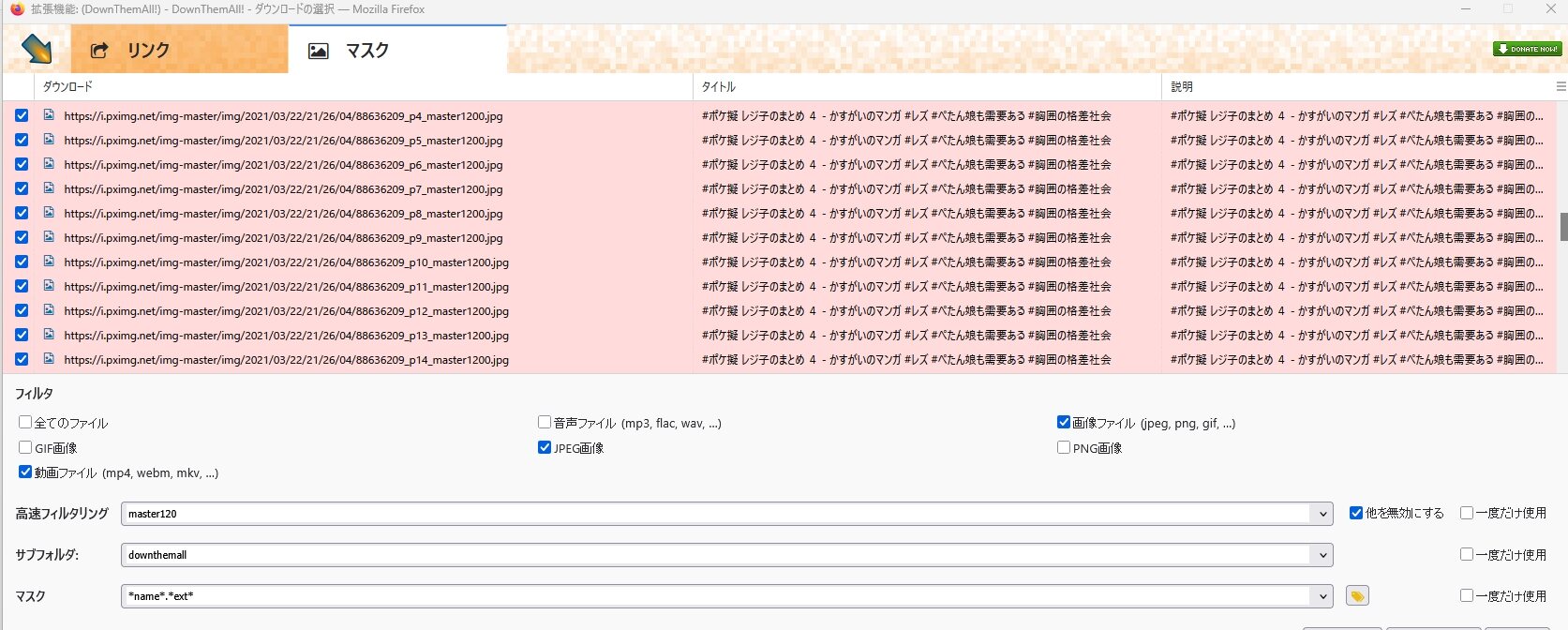Viewport: 1568px width, 630px height.
Task: Enable the 音声ファイル filter checkbox
Action: 545,423
